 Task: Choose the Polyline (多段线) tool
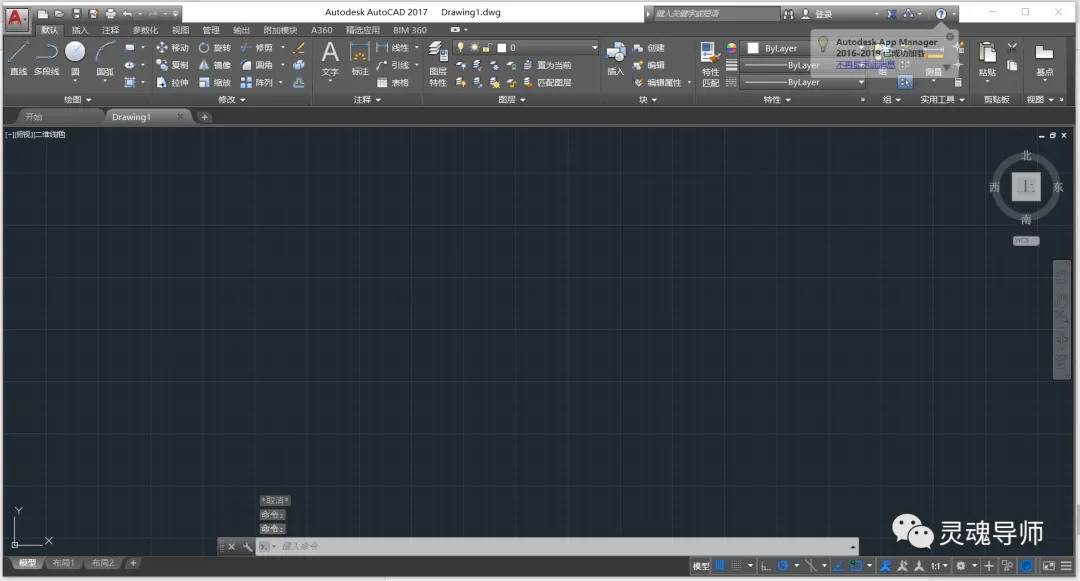coord(46,58)
